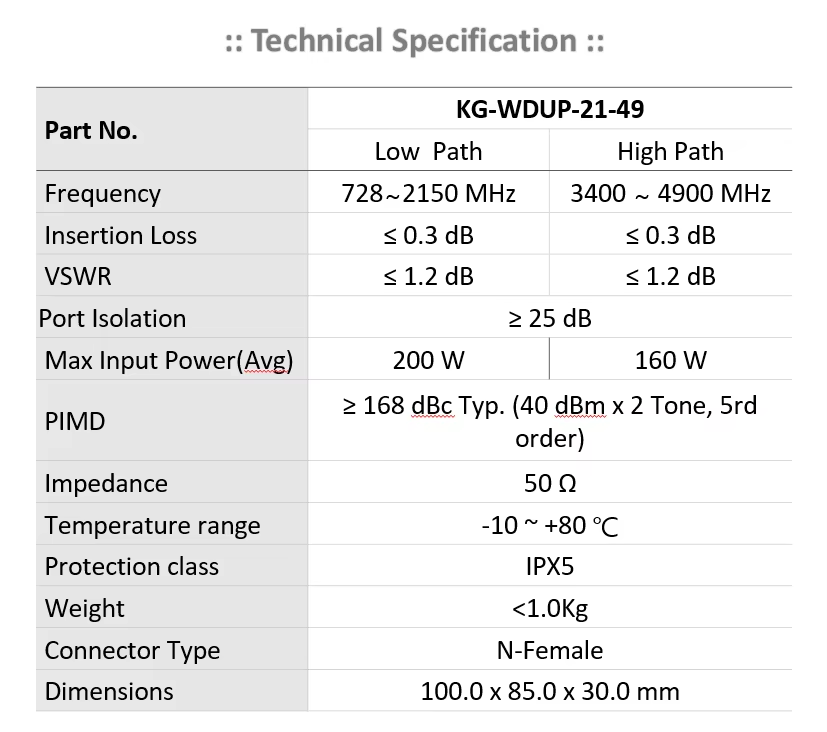Select the -10 ~ +80 °C temperature value

tap(550, 525)
